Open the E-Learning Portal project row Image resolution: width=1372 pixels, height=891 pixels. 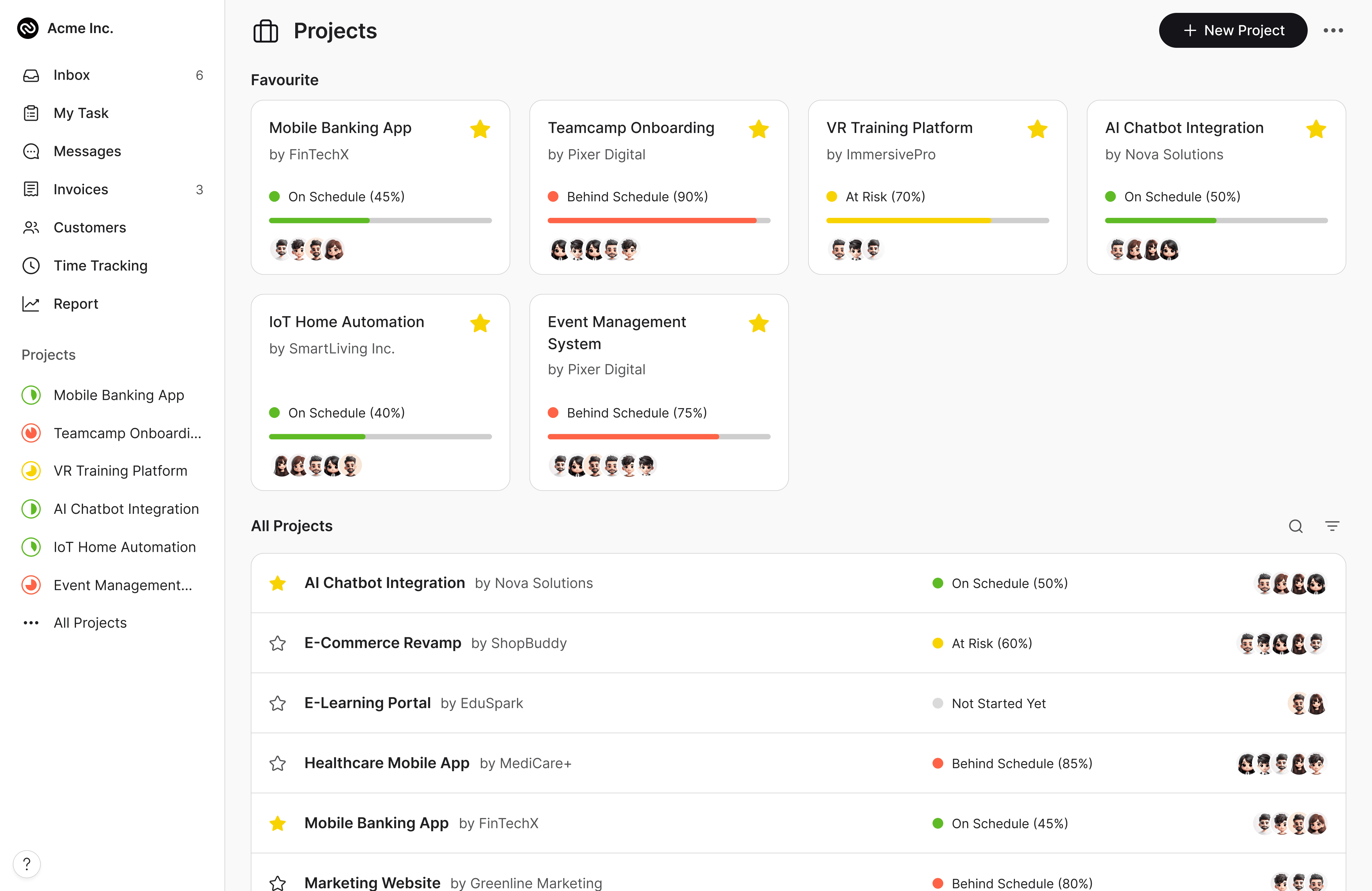click(x=367, y=703)
